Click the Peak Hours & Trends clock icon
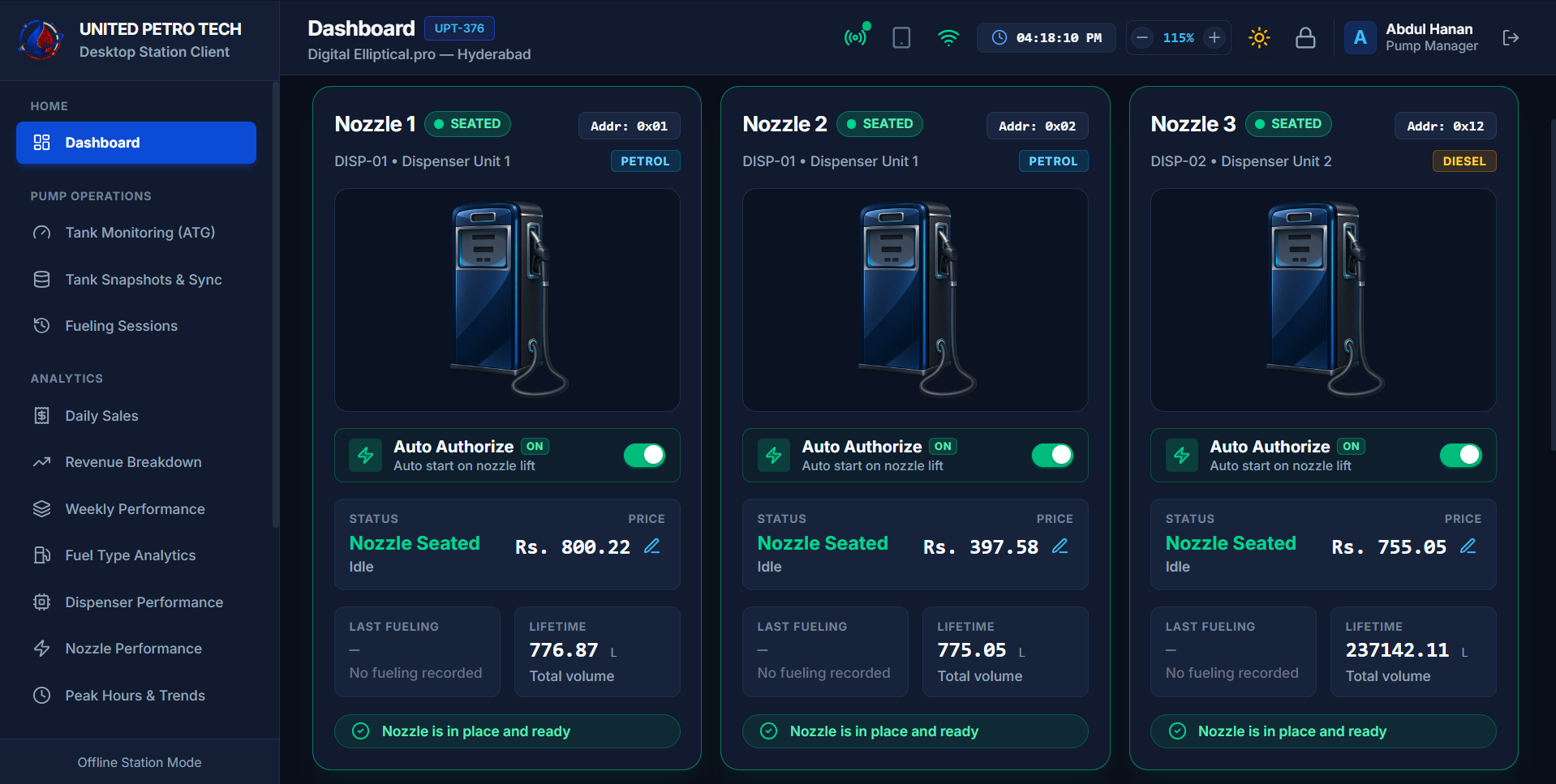 tap(41, 696)
